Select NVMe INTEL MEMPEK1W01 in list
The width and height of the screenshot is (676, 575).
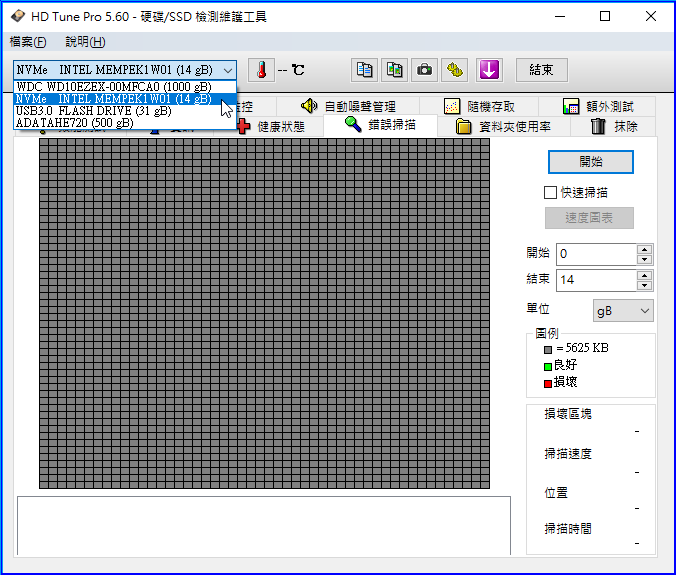pos(125,99)
